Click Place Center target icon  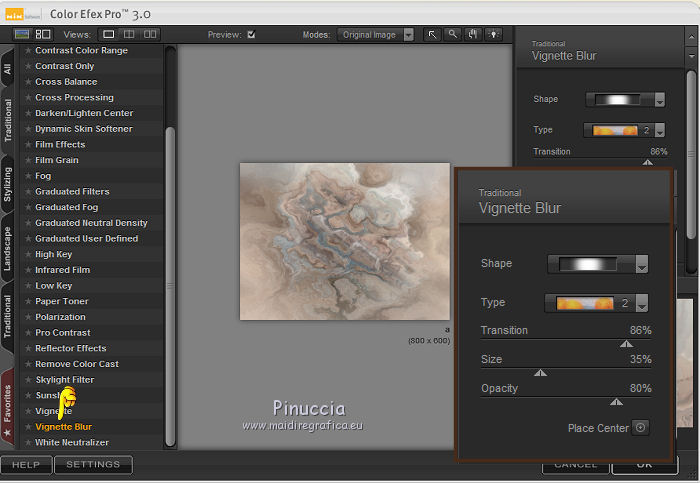[x=641, y=428]
